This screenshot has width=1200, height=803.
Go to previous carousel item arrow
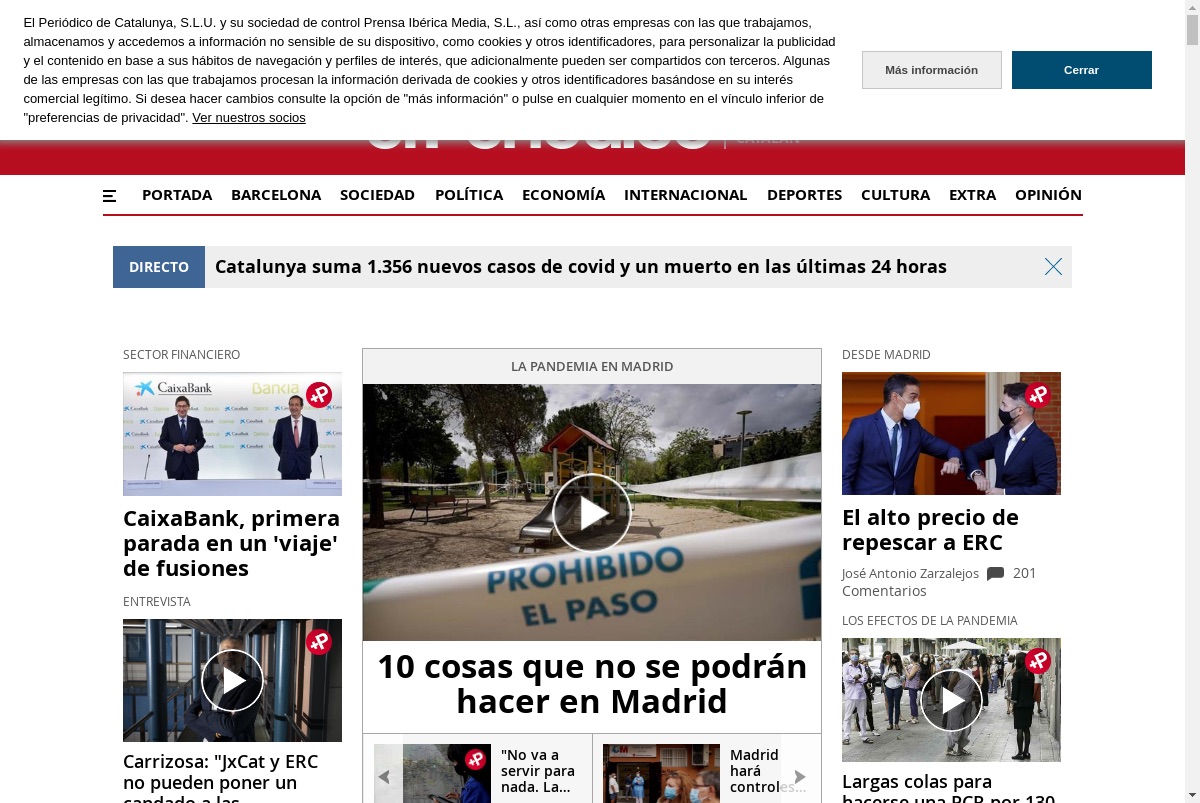[x=383, y=777]
